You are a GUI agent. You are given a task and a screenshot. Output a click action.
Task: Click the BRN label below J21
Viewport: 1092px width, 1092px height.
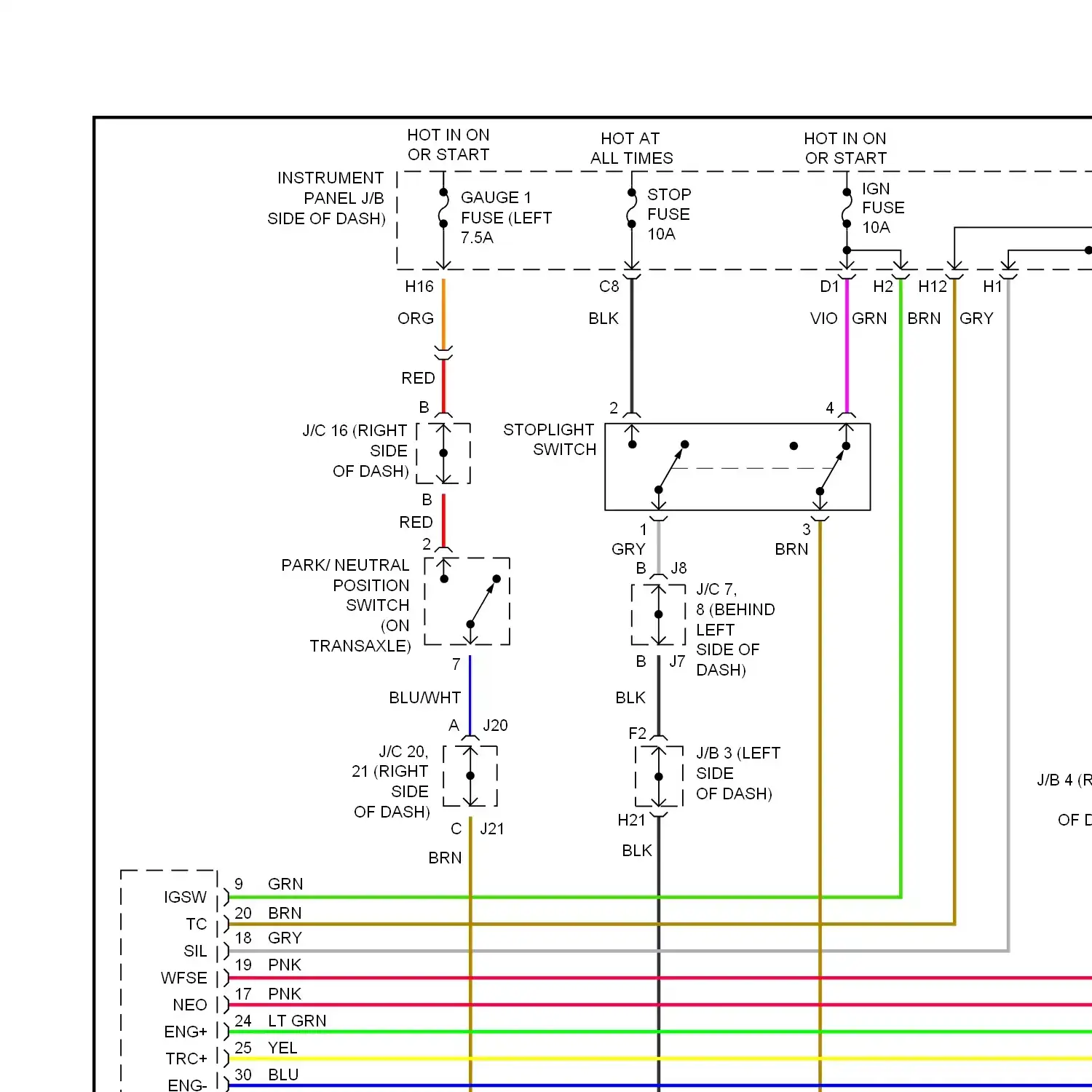[445, 858]
